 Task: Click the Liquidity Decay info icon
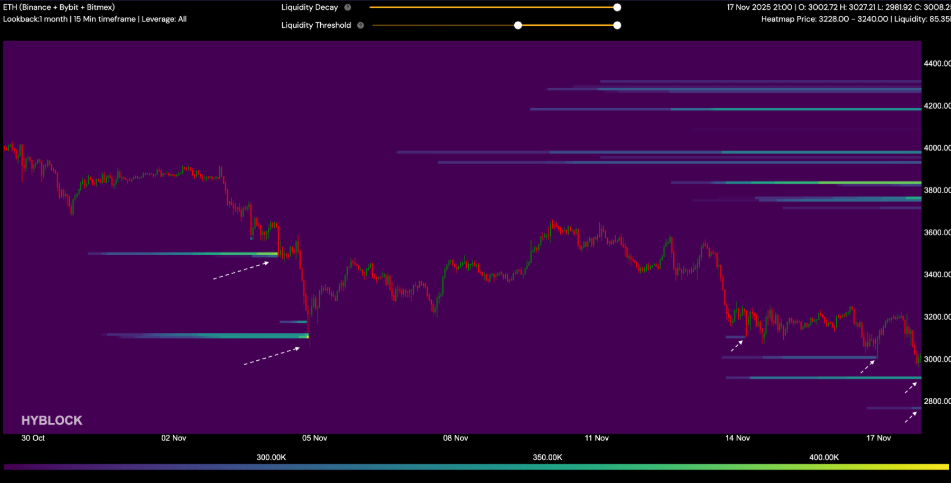pos(347,7)
